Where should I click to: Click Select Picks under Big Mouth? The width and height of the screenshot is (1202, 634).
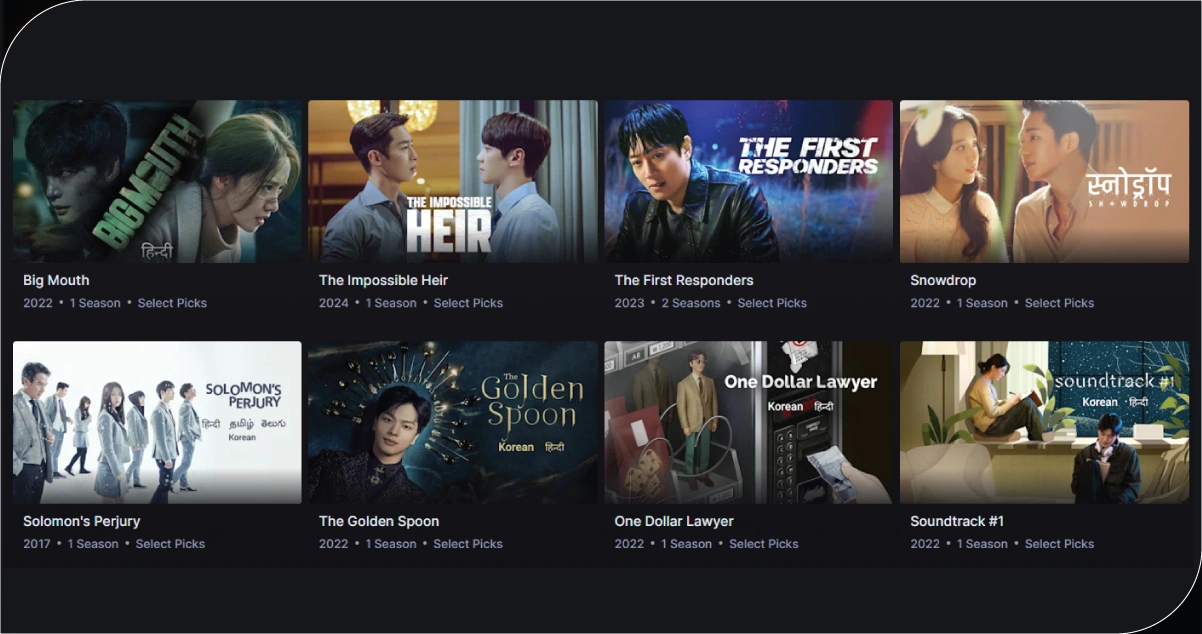[172, 303]
